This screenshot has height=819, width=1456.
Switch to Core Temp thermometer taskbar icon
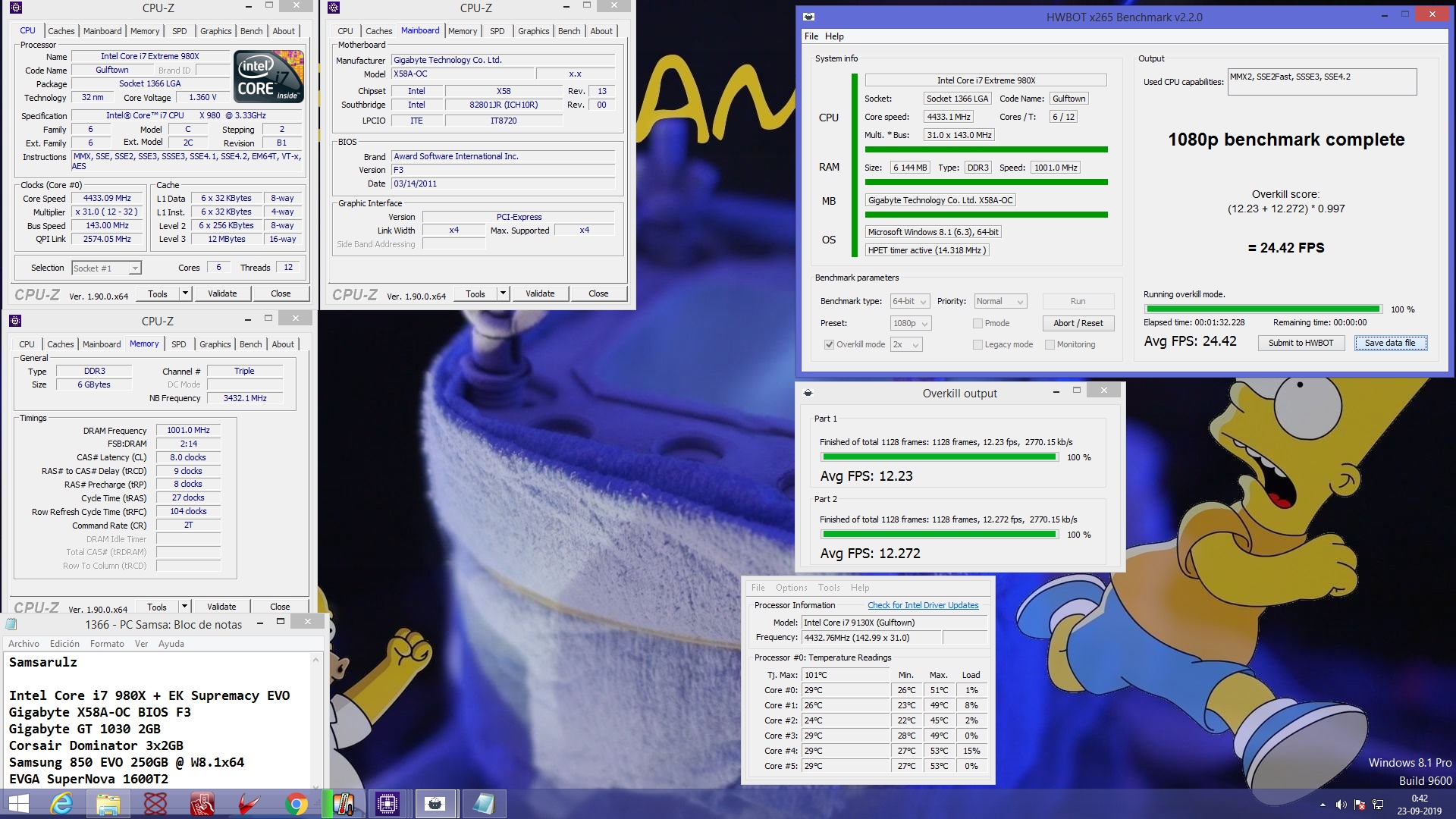click(343, 804)
